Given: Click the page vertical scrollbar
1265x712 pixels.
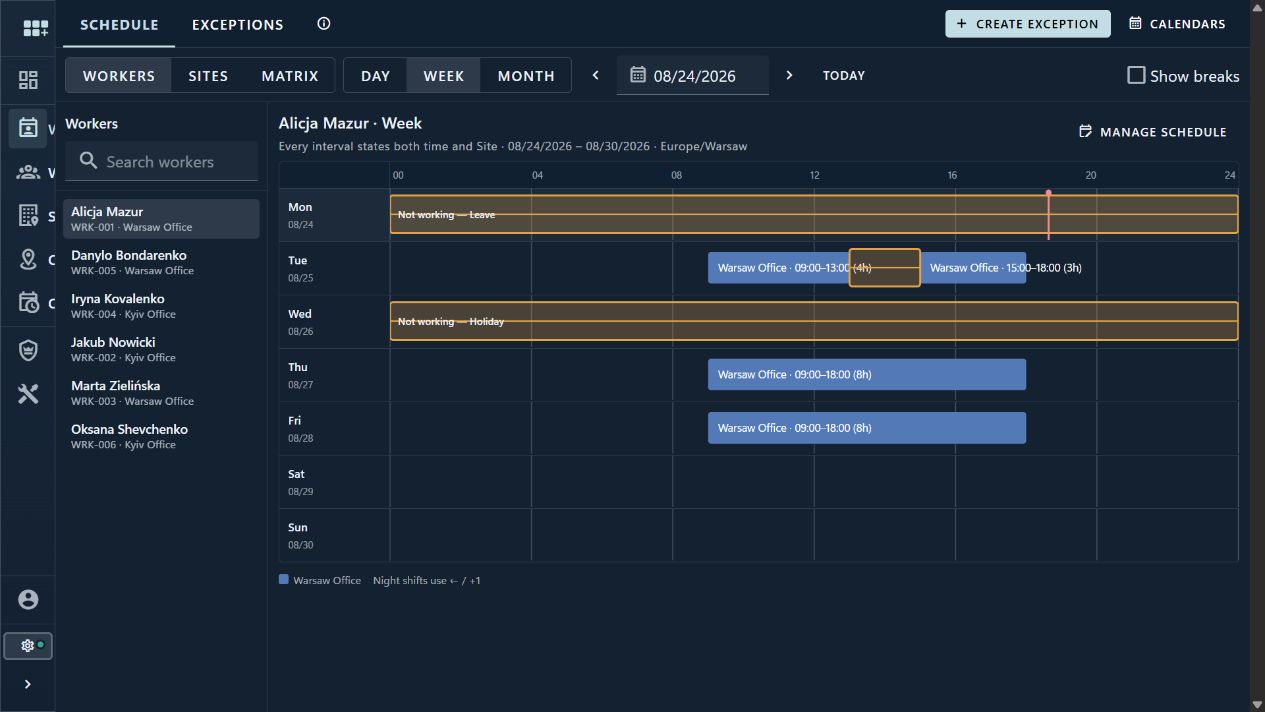Looking at the screenshot, I should click(x=1258, y=356).
